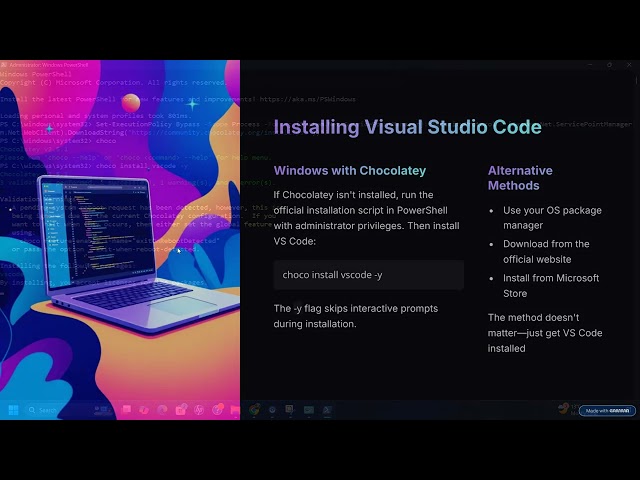Select the 'Windows with Chocolatey' subheading
Screen dimensions: 640x480
350,171
